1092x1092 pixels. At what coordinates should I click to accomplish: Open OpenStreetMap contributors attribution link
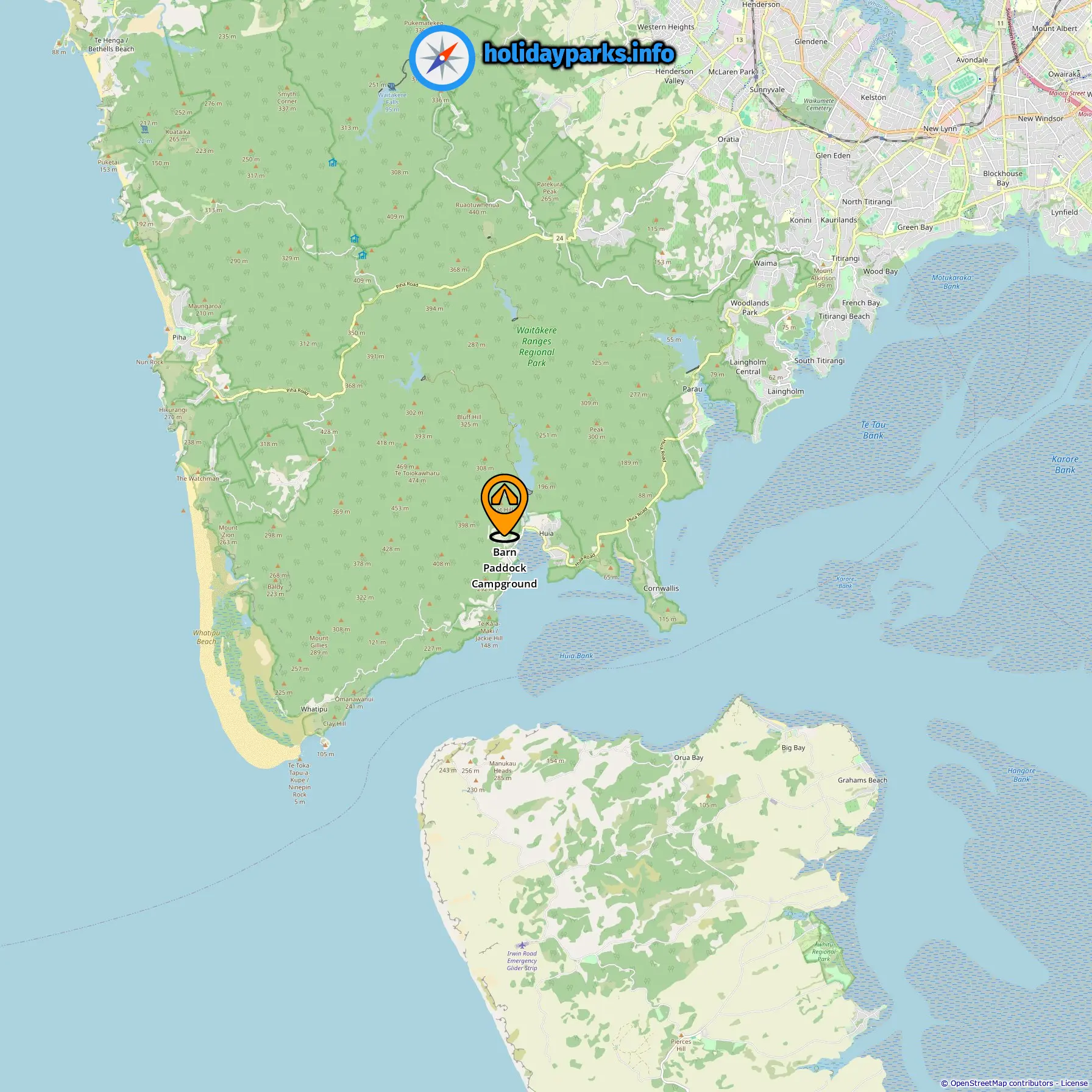(1001, 1083)
